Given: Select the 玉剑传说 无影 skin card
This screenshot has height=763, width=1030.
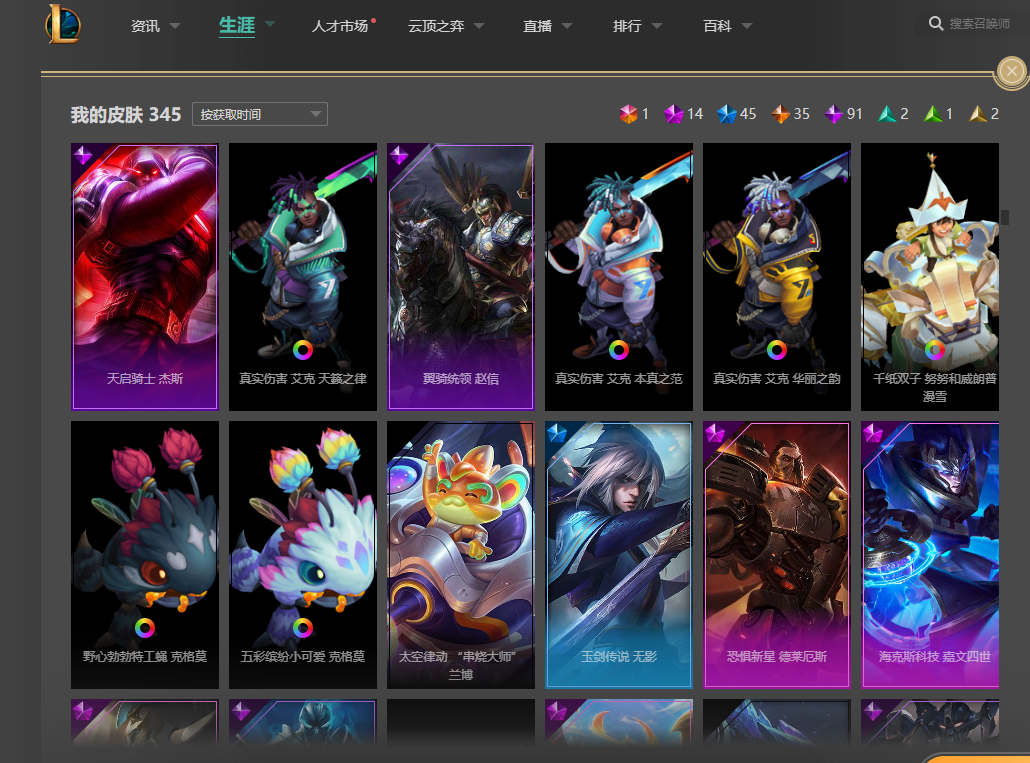Looking at the screenshot, I should pyautogui.click(x=619, y=555).
